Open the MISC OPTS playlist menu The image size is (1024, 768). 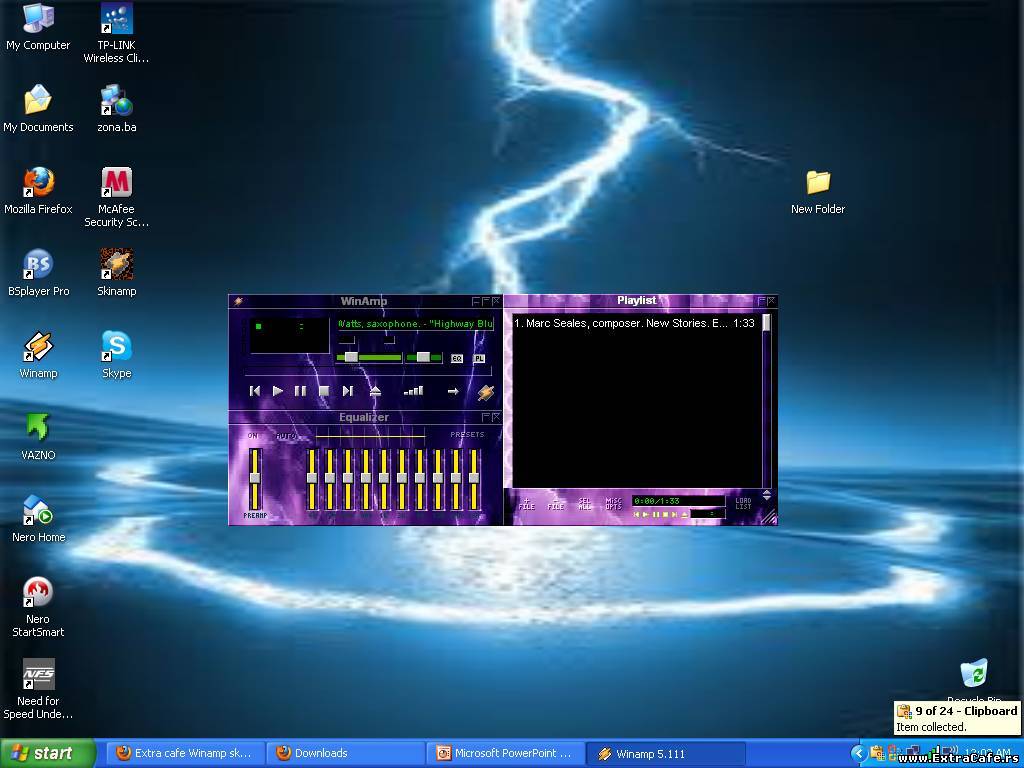613,504
